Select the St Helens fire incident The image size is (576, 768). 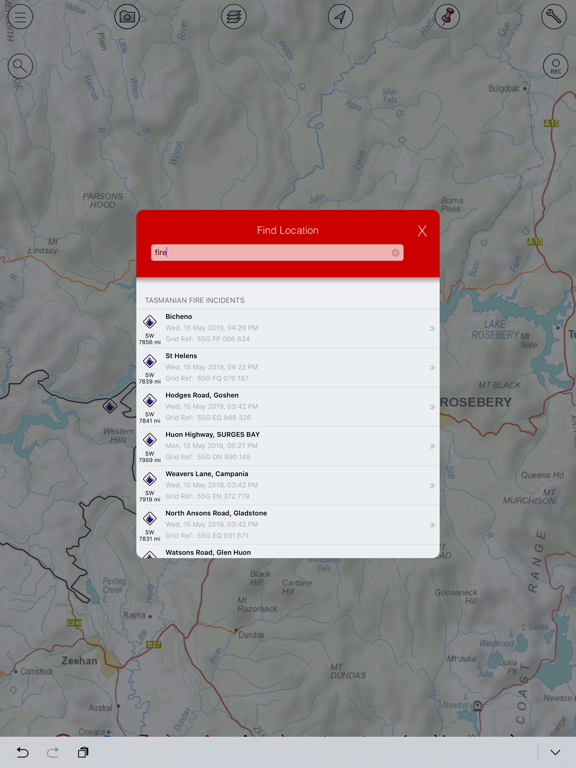click(x=288, y=367)
